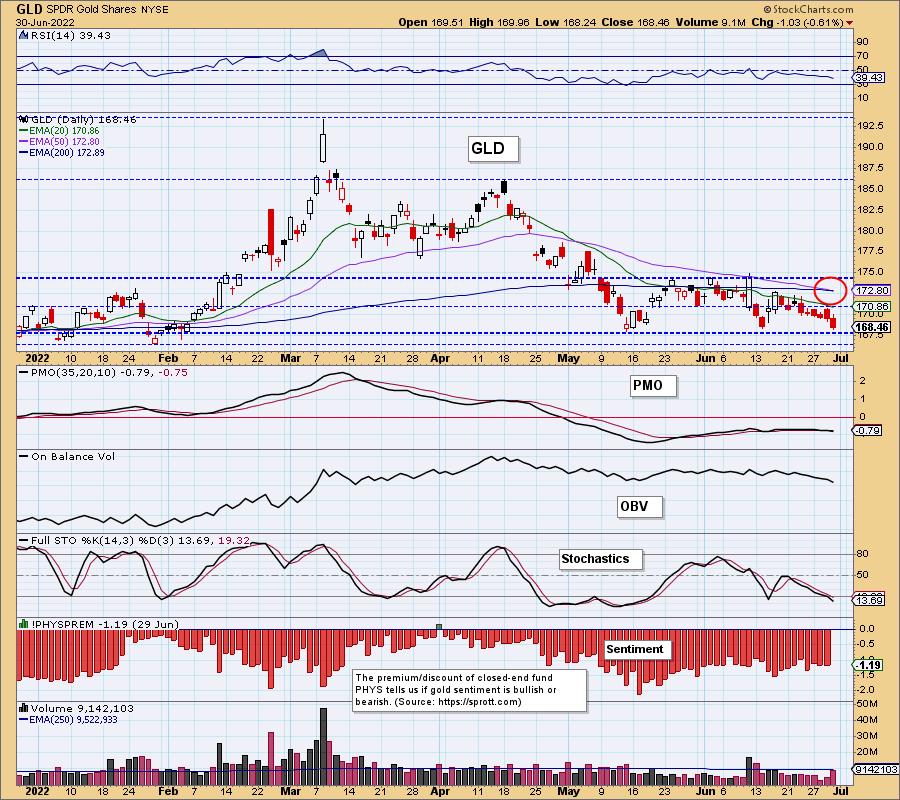
Task: Click the 39.43 RSI value tag on right axis
Action: (x=869, y=77)
